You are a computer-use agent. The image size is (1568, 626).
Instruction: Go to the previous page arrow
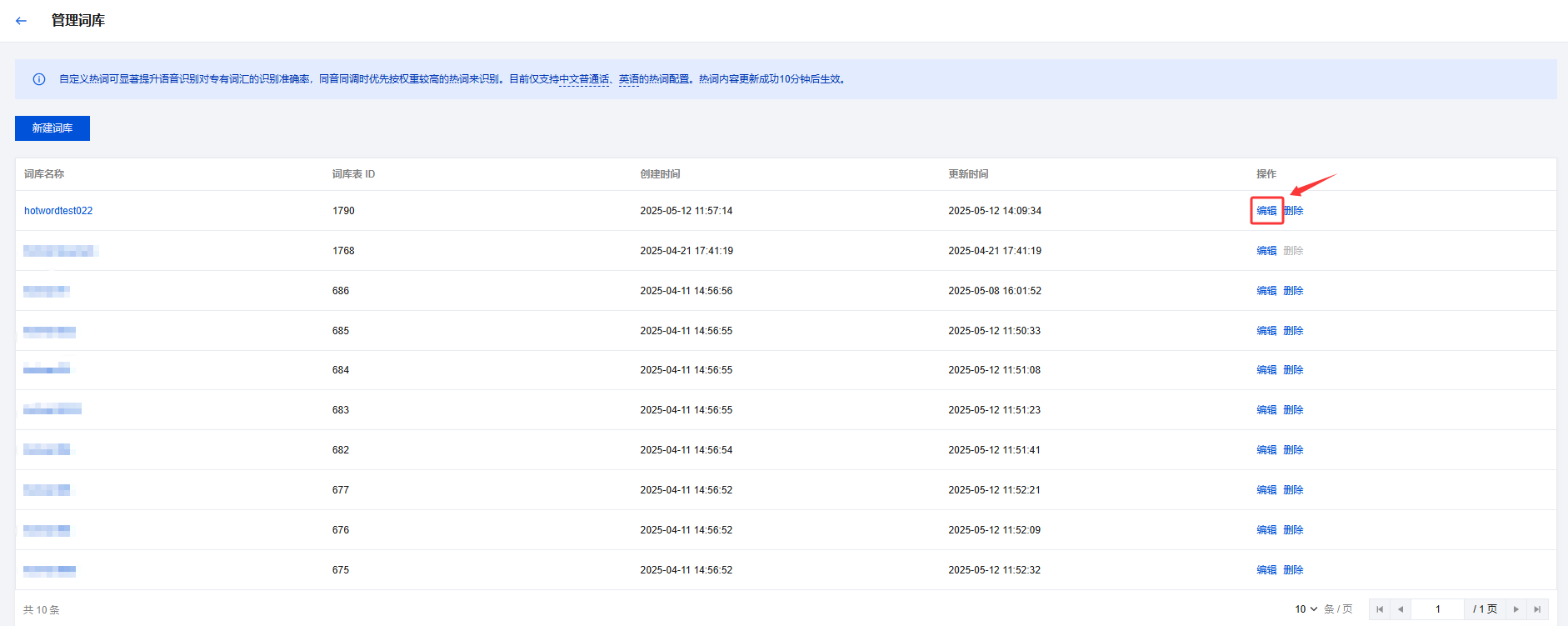tap(1401, 609)
